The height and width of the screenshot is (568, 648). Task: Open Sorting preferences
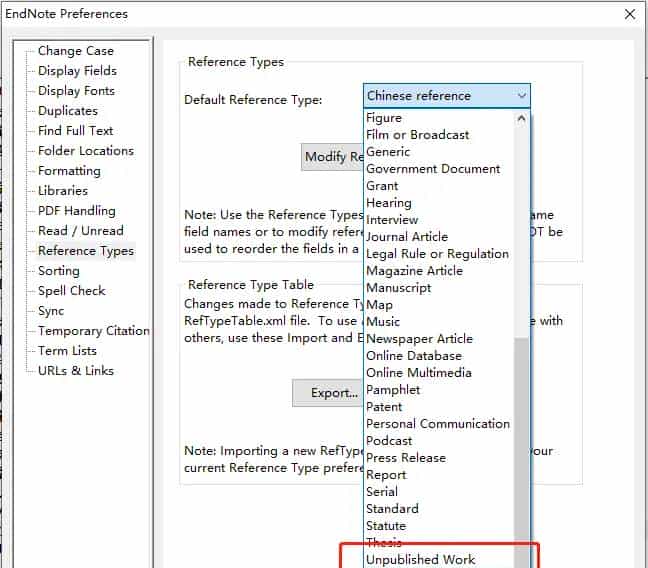(59, 271)
